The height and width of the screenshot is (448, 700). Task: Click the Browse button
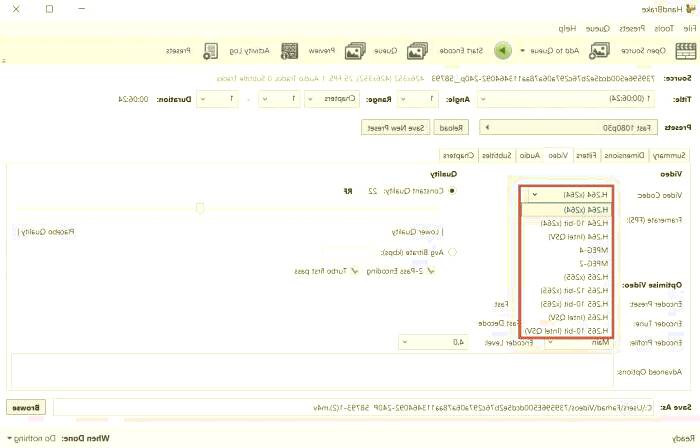point(26,407)
